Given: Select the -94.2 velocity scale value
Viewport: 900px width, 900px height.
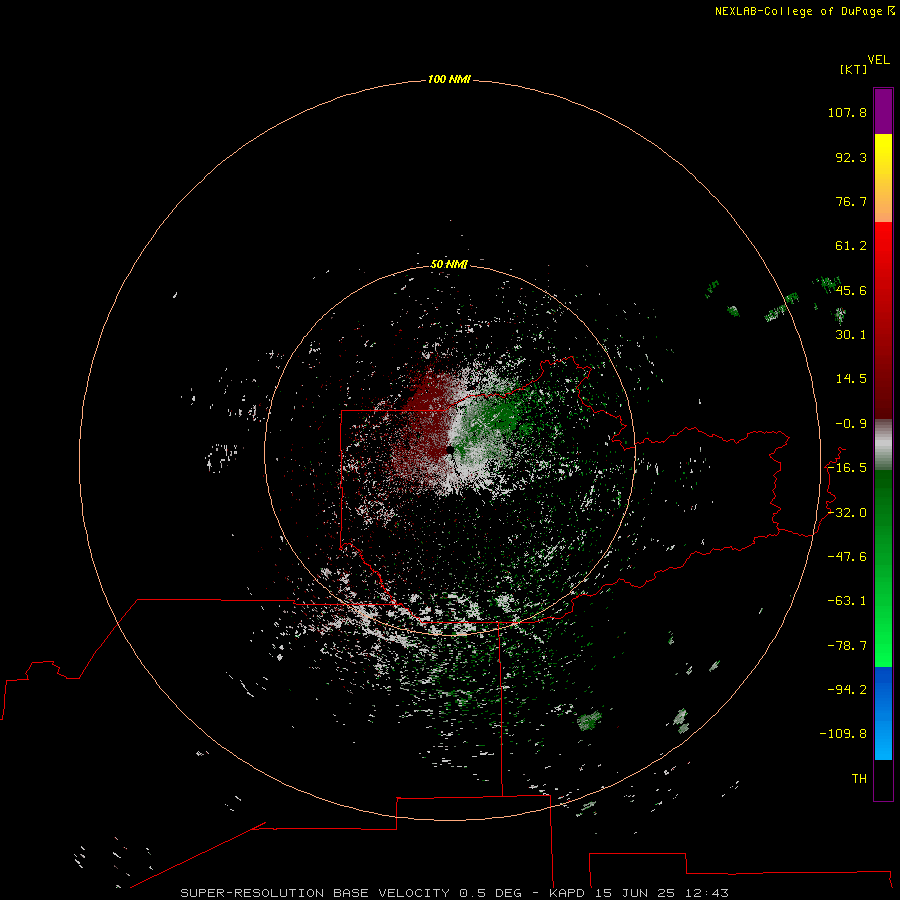Looking at the screenshot, I should pos(847,689).
